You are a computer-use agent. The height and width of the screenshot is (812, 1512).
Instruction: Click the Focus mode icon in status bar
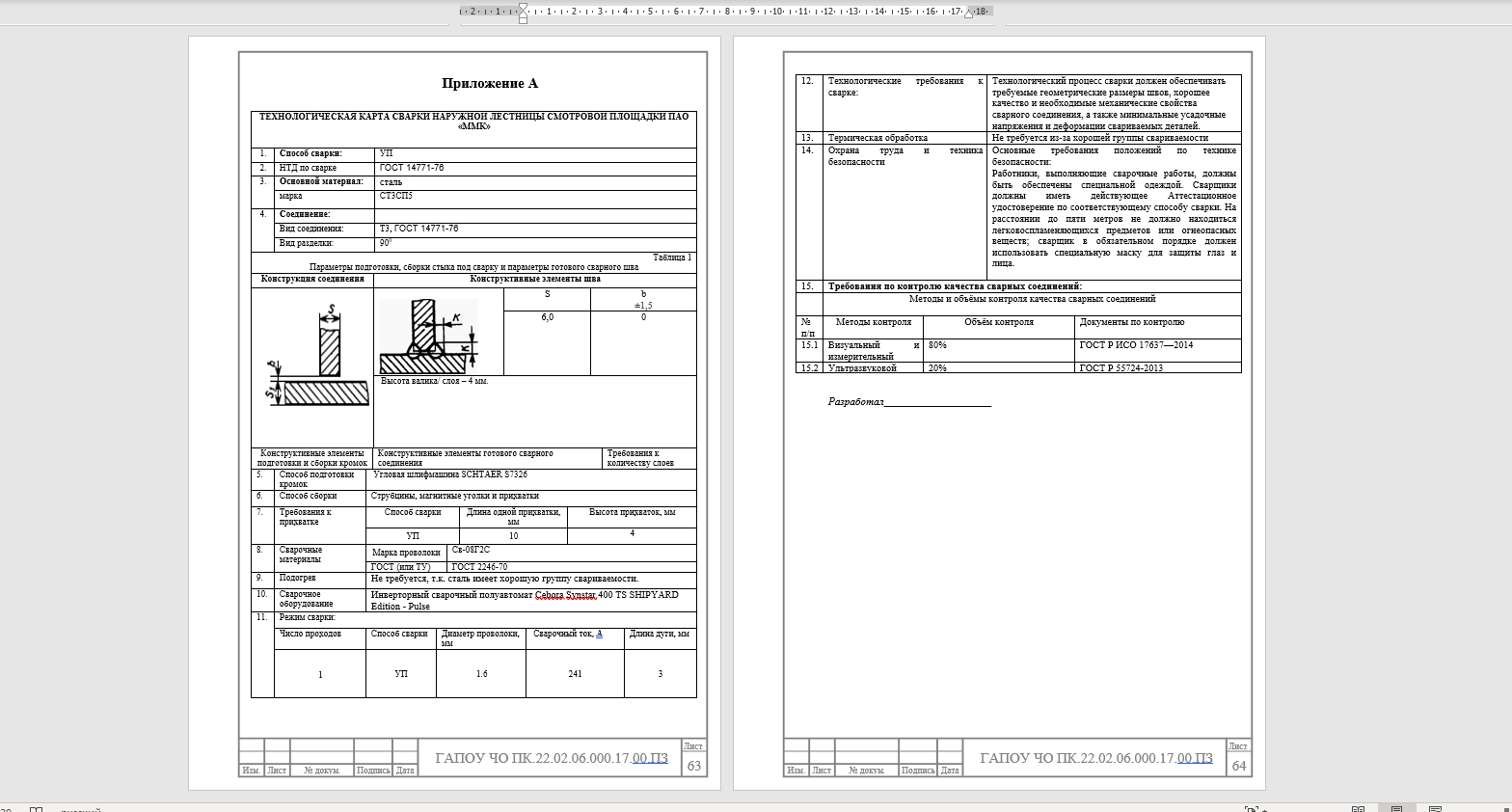pyautogui.click(x=1251, y=809)
